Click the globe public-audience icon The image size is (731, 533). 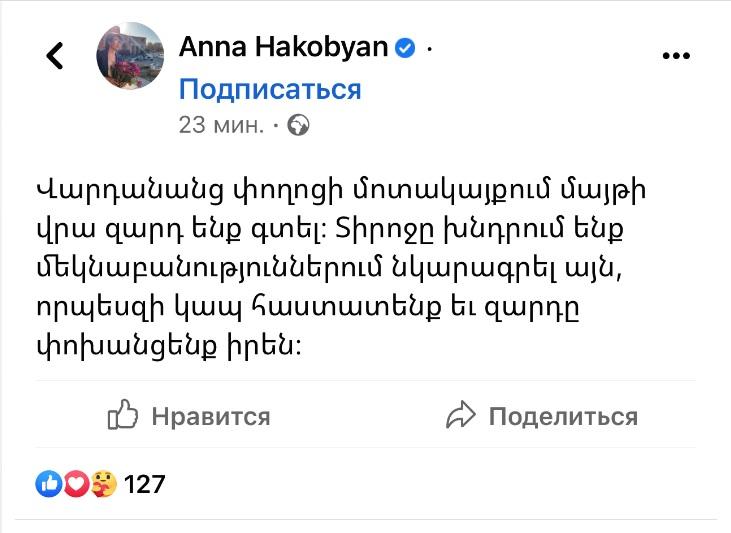[298, 126]
